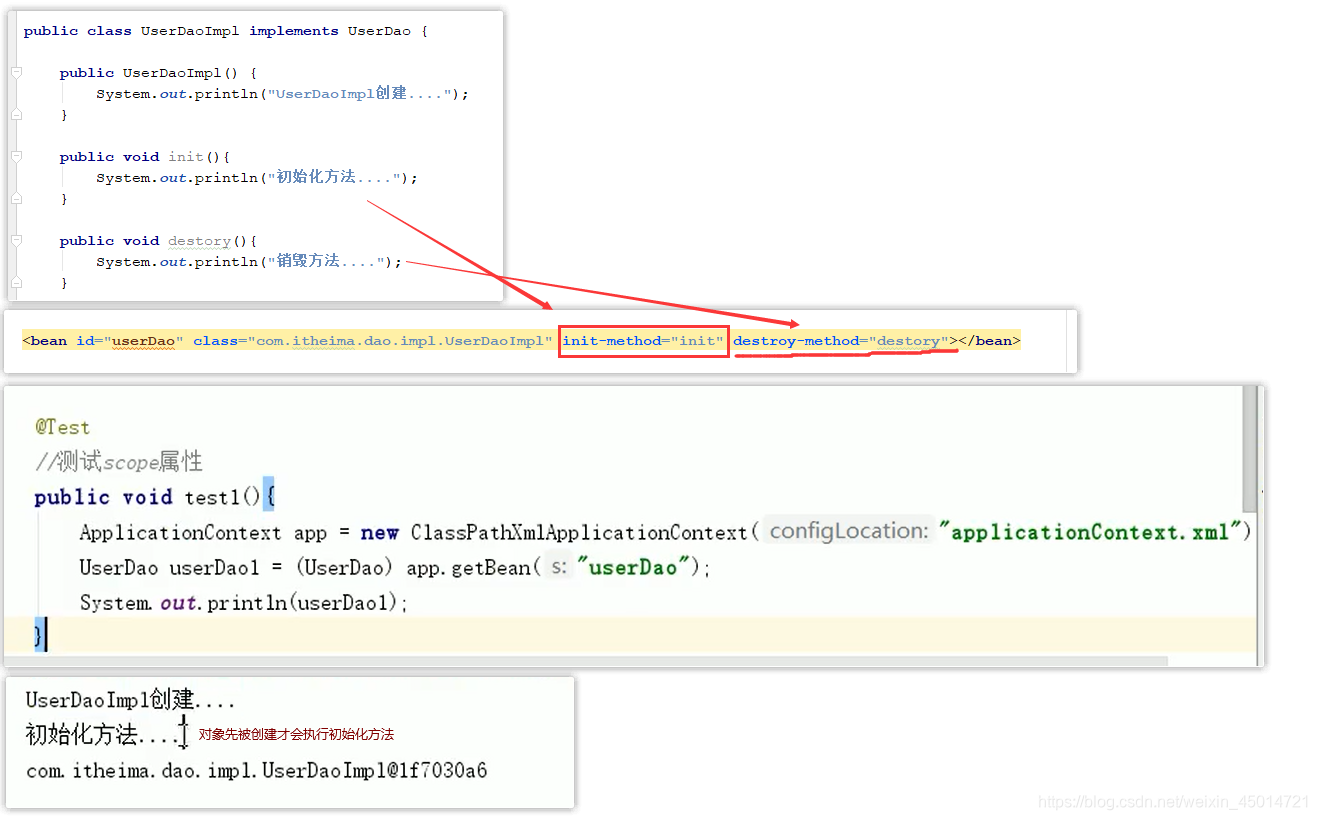Click console output com.itheima.dao.impl.UserDaoImpl@1f7030a6
The height and width of the screenshot is (820, 1317).
257,771
